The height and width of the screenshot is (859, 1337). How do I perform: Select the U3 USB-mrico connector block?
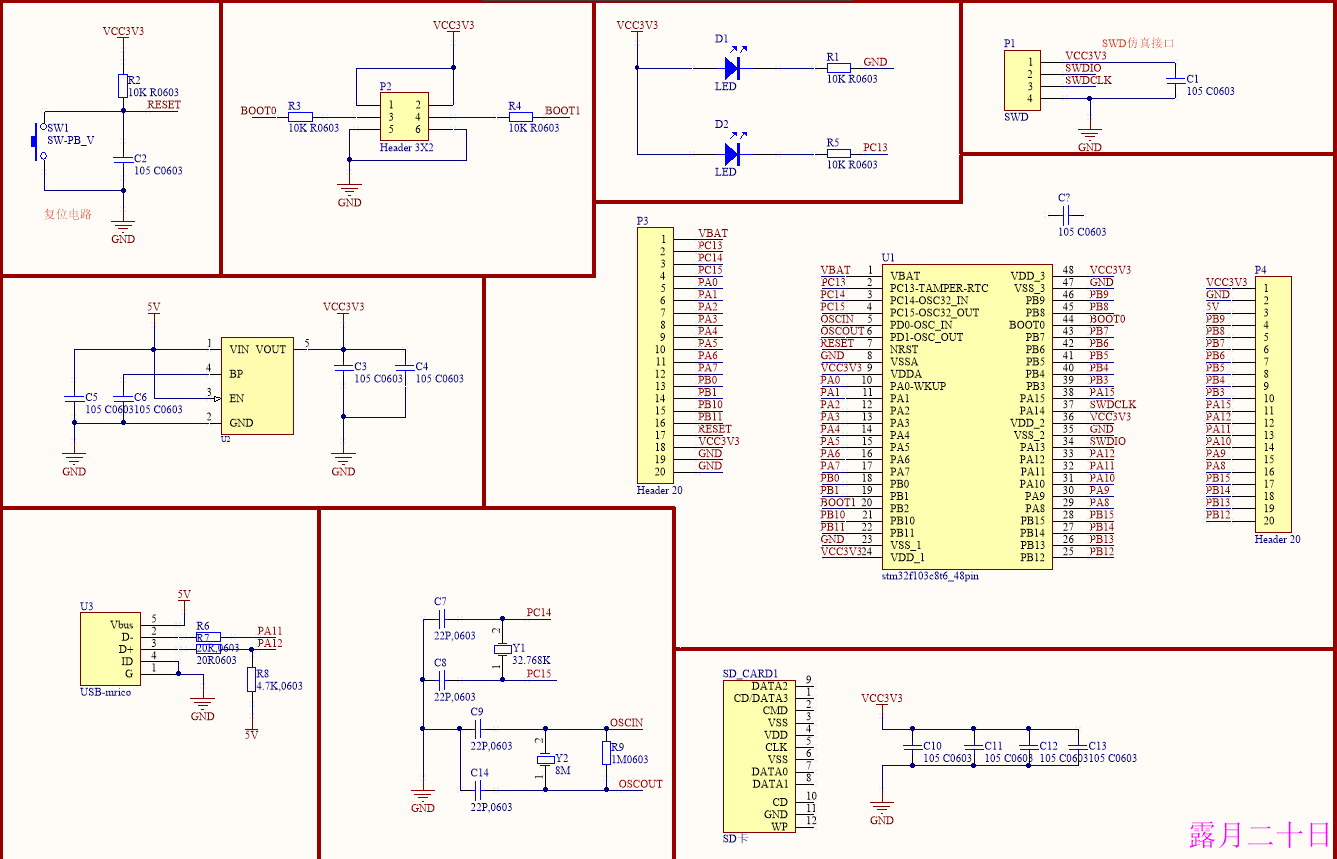coord(111,649)
